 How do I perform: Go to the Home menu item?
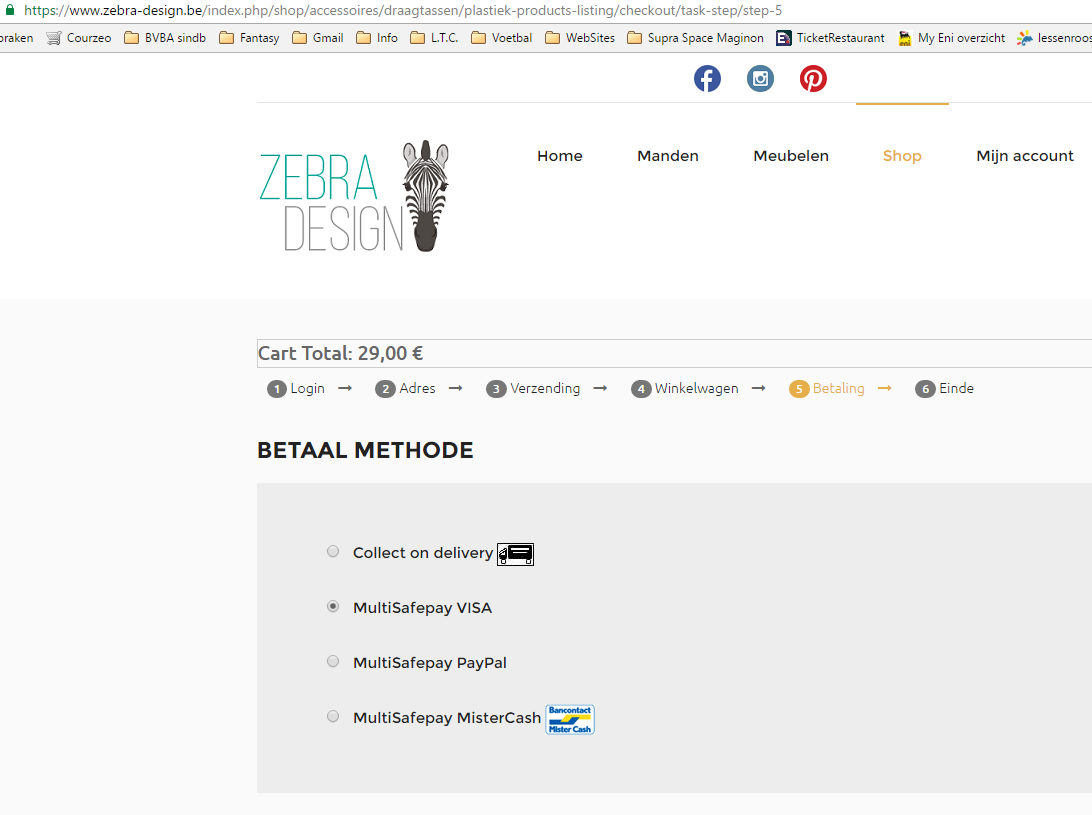559,156
